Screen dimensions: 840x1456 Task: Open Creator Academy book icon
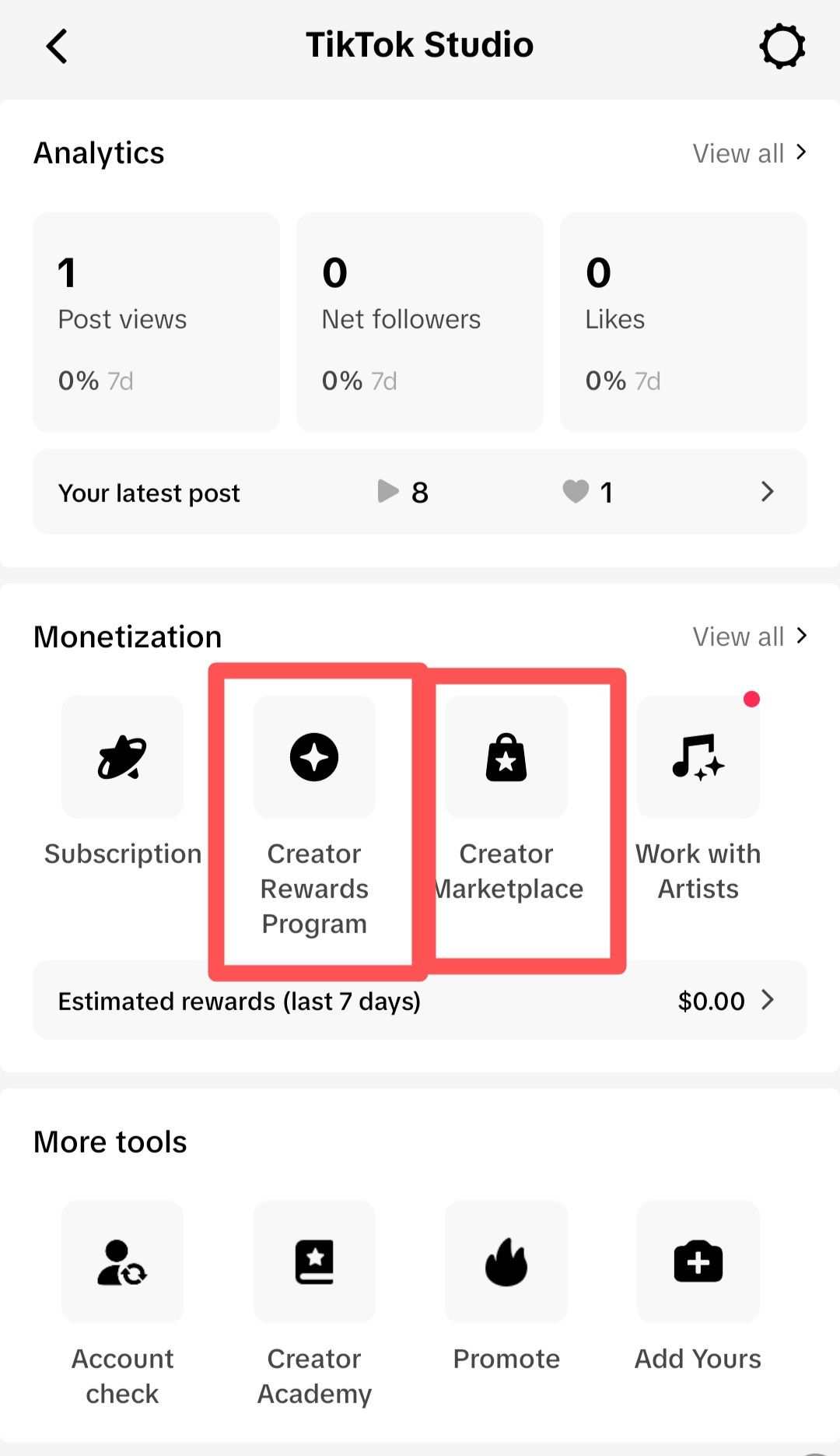tap(314, 1261)
